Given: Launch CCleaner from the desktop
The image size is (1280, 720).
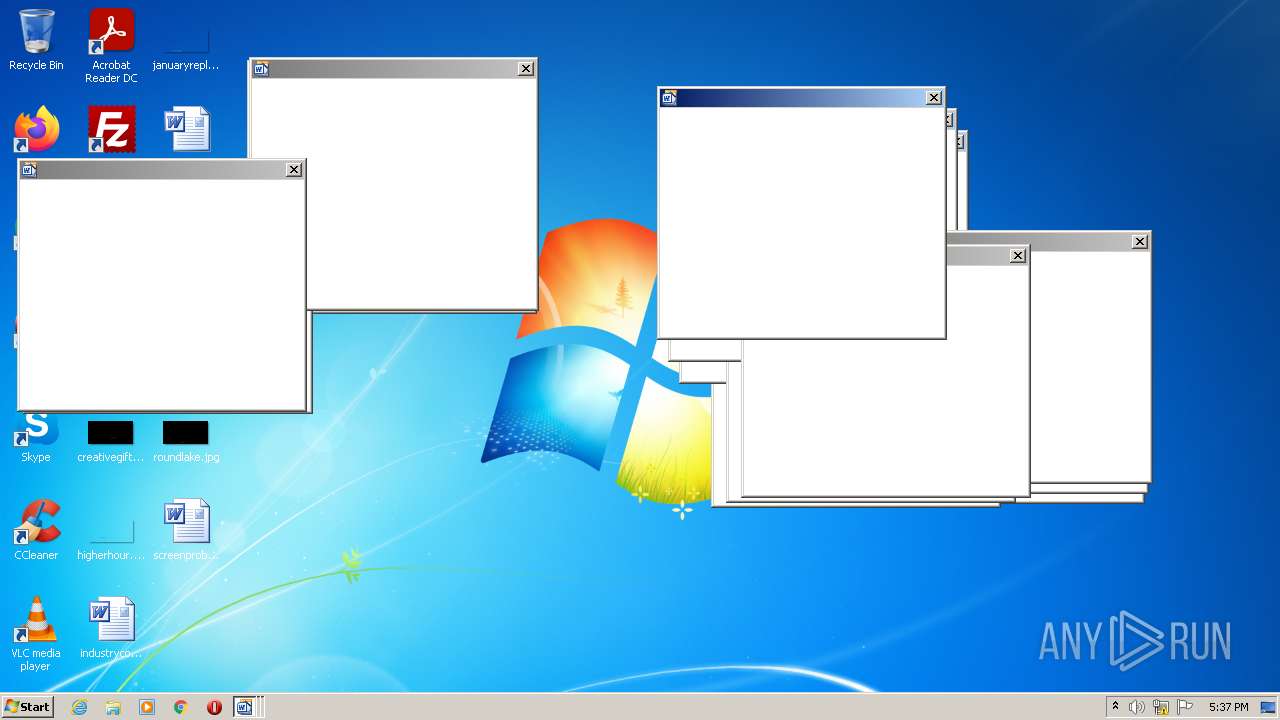Looking at the screenshot, I should click(36, 530).
